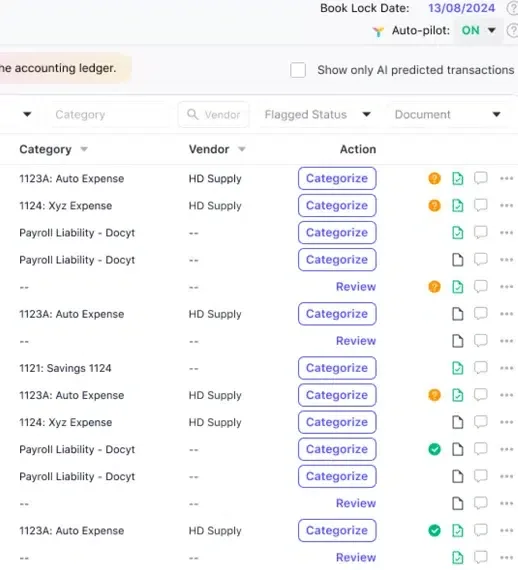Click Categorize on flagged 1124: Xyz Expense row
Viewport: 518px width, 570px height.
tap(337, 205)
